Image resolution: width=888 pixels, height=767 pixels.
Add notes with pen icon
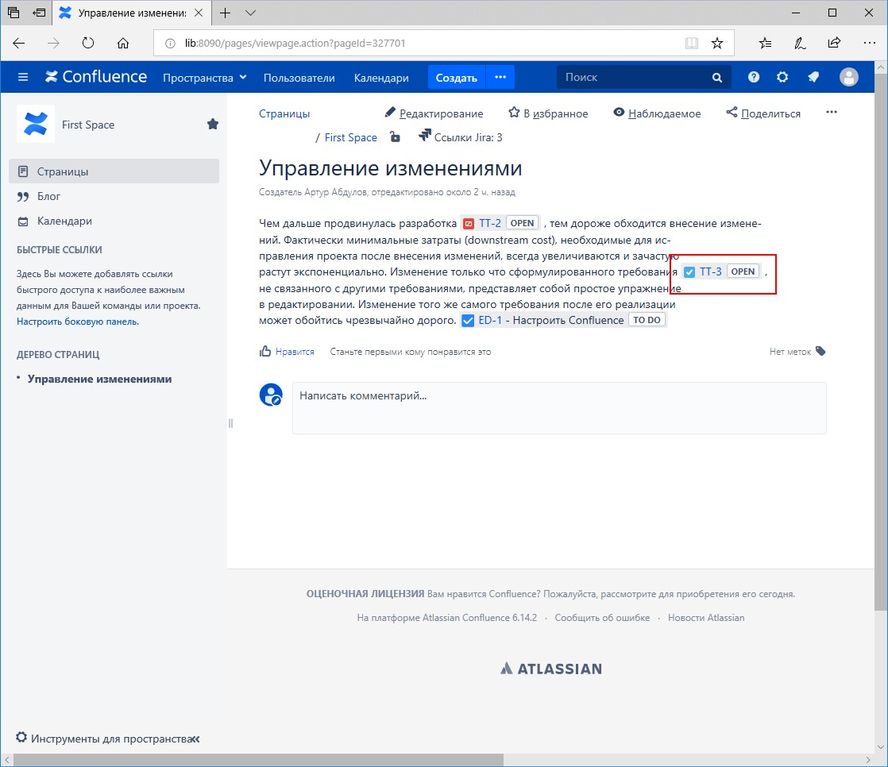point(800,43)
